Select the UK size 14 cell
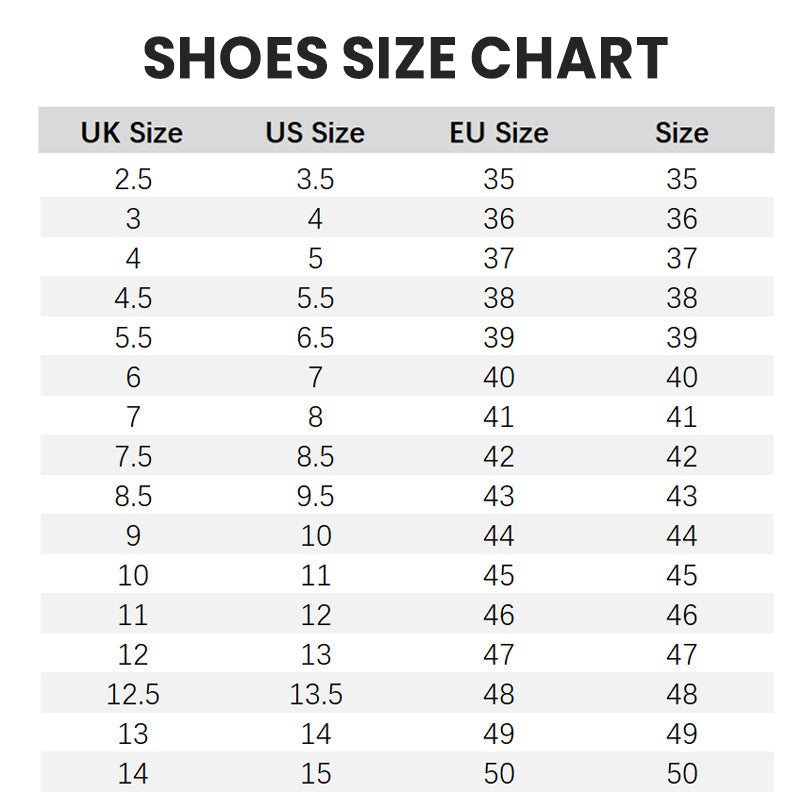Screen dimensions: 800x800 click(133, 774)
